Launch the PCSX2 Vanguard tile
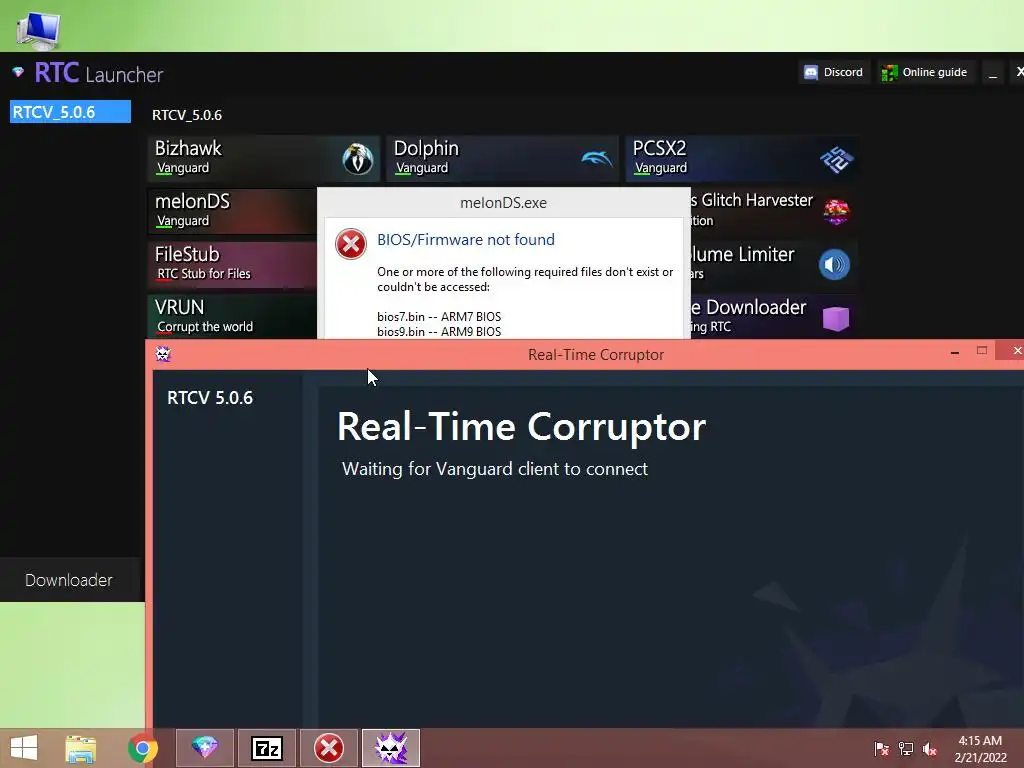This screenshot has height=768, width=1024. click(741, 158)
